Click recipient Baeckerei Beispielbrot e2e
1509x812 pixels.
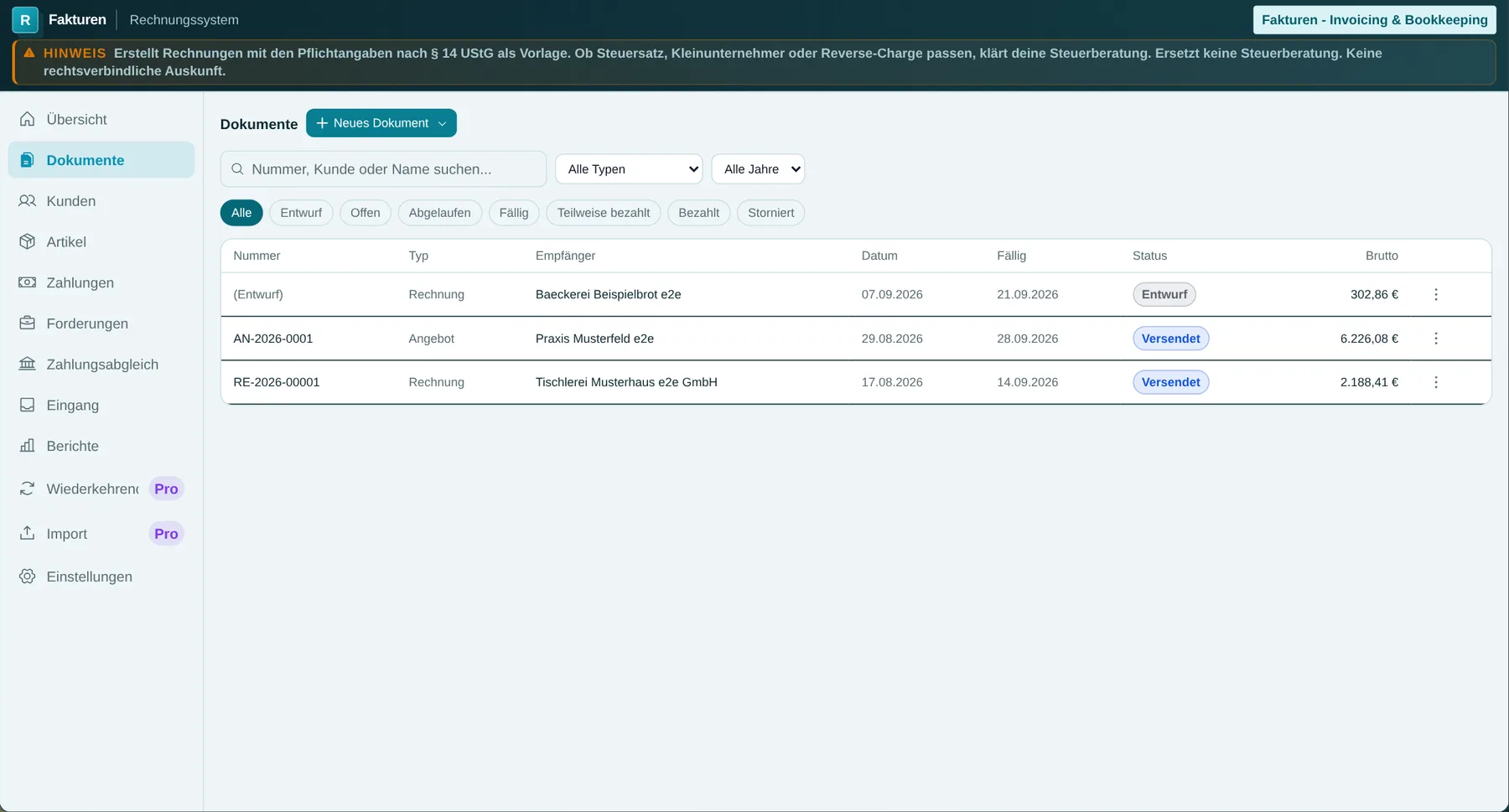pos(608,294)
